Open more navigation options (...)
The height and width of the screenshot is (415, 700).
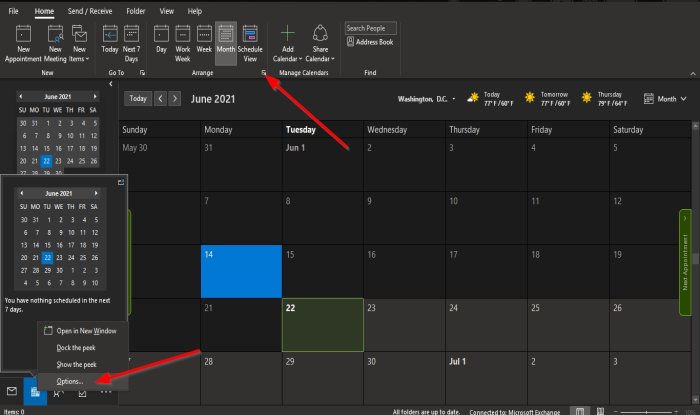[x=106, y=393]
